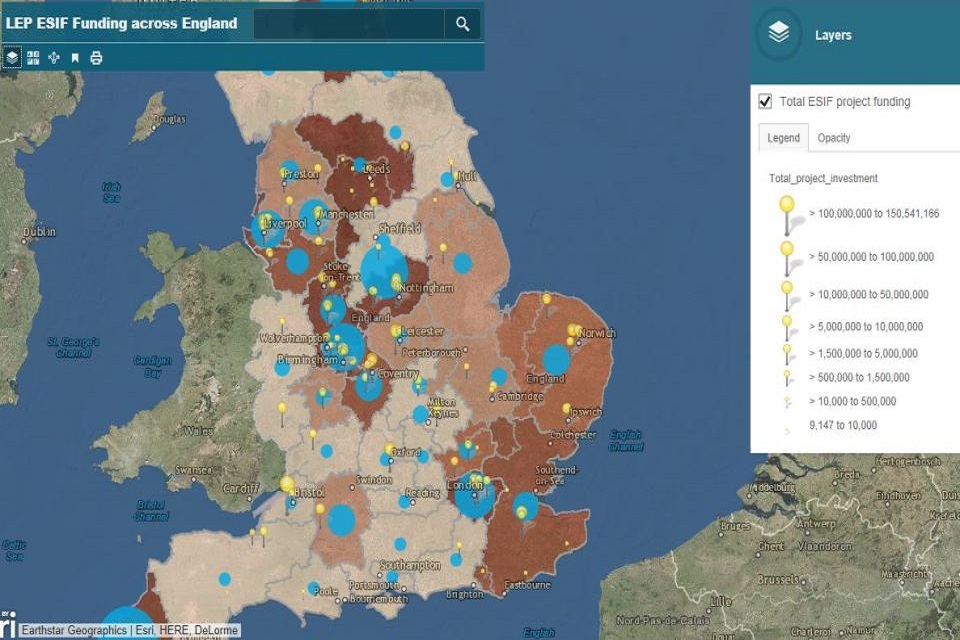This screenshot has width=960, height=640.
Task: Click the Layers panel header icon
Action: [778, 34]
